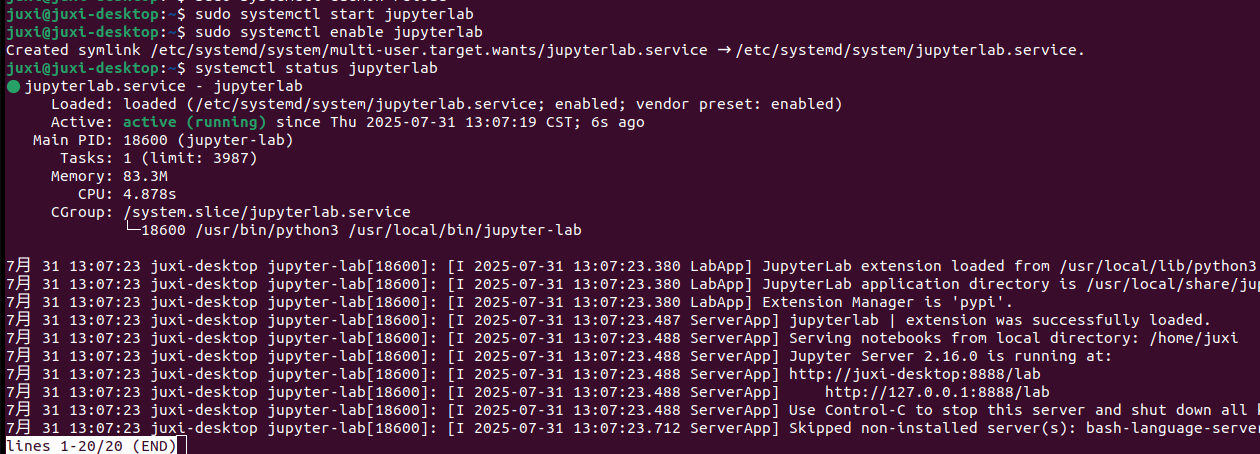Screen dimensions: 1260x454
Task: Click the tree branch before 18600 /usr/bin/python3
Action: (131, 230)
